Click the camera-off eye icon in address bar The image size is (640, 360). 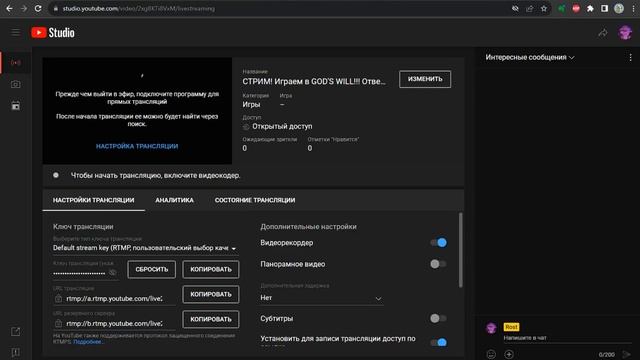(x=515, y=9)
